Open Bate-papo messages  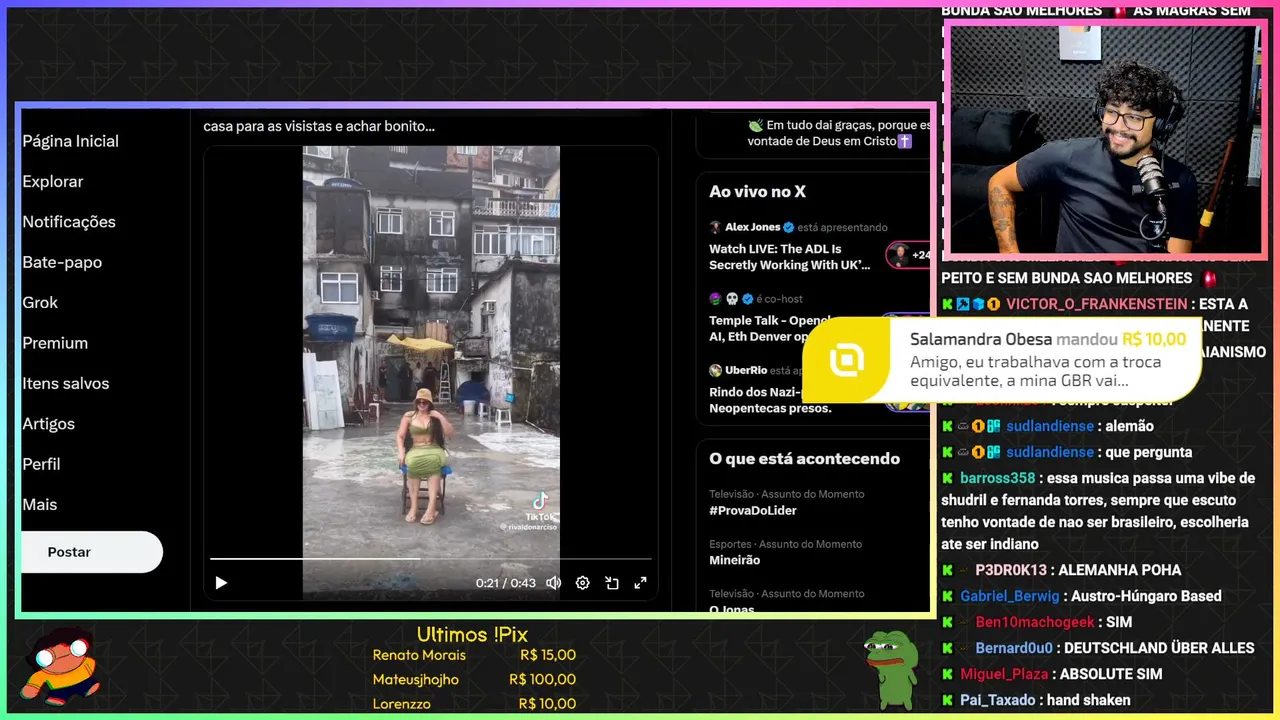click(62, 262)
